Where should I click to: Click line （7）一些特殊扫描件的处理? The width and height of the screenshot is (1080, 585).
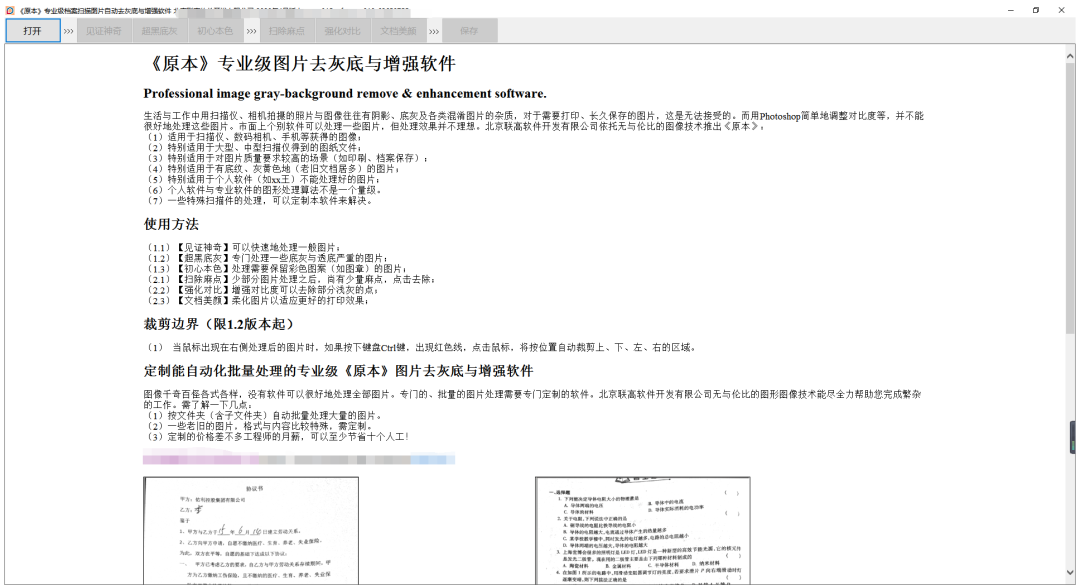click(x=259, y=201)
